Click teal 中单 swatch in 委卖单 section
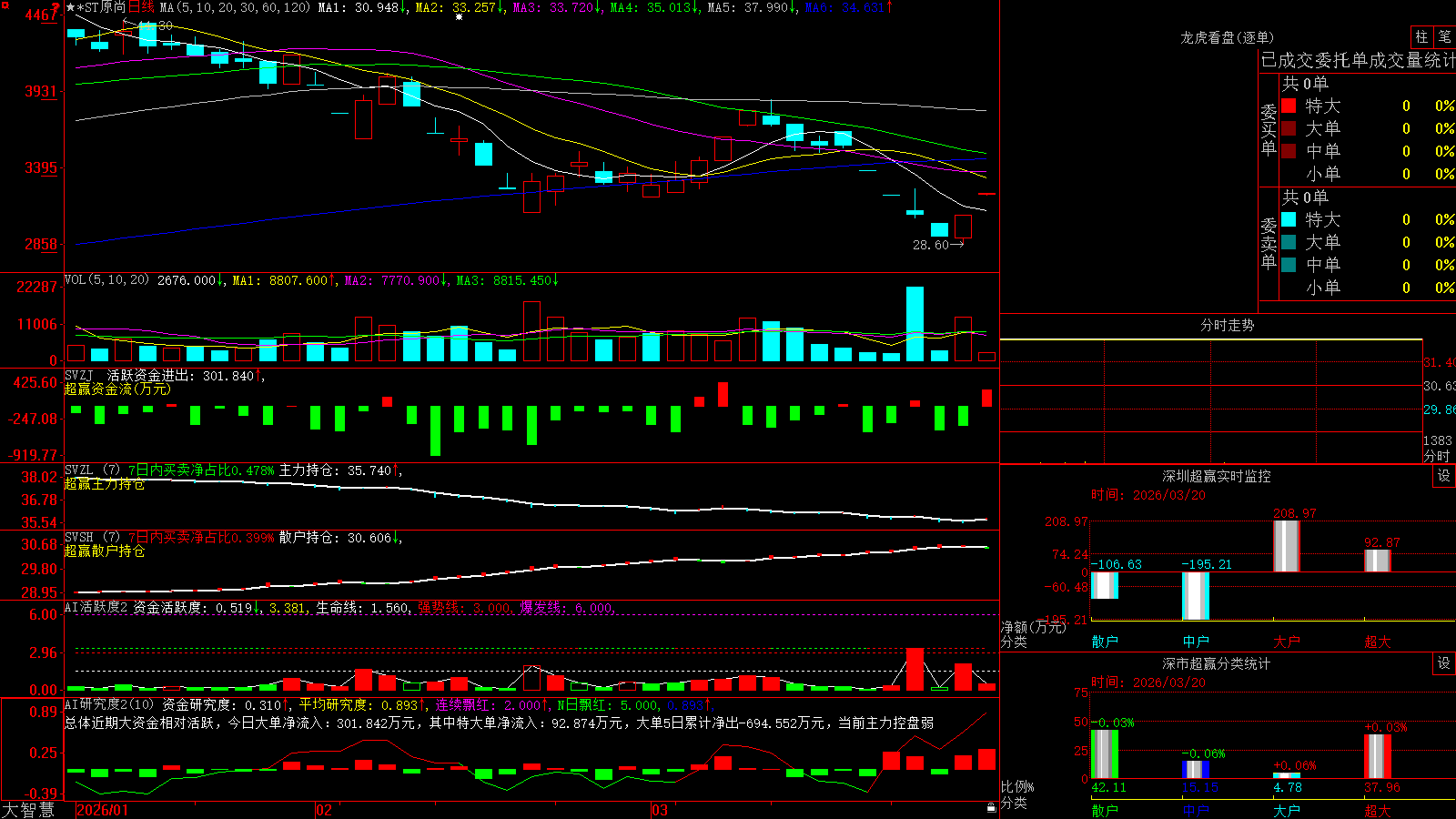Screen dimensions: 1456x819 (1289, 265)
